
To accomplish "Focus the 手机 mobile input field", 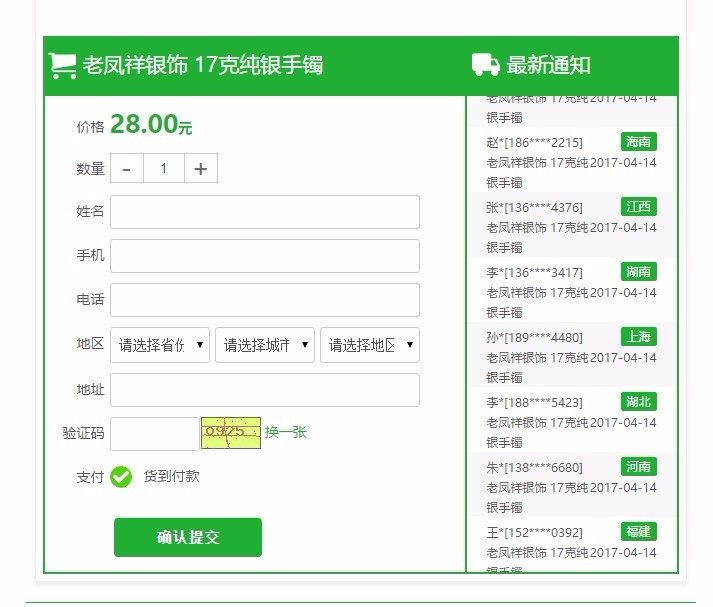I will click(x=265, y=256).
